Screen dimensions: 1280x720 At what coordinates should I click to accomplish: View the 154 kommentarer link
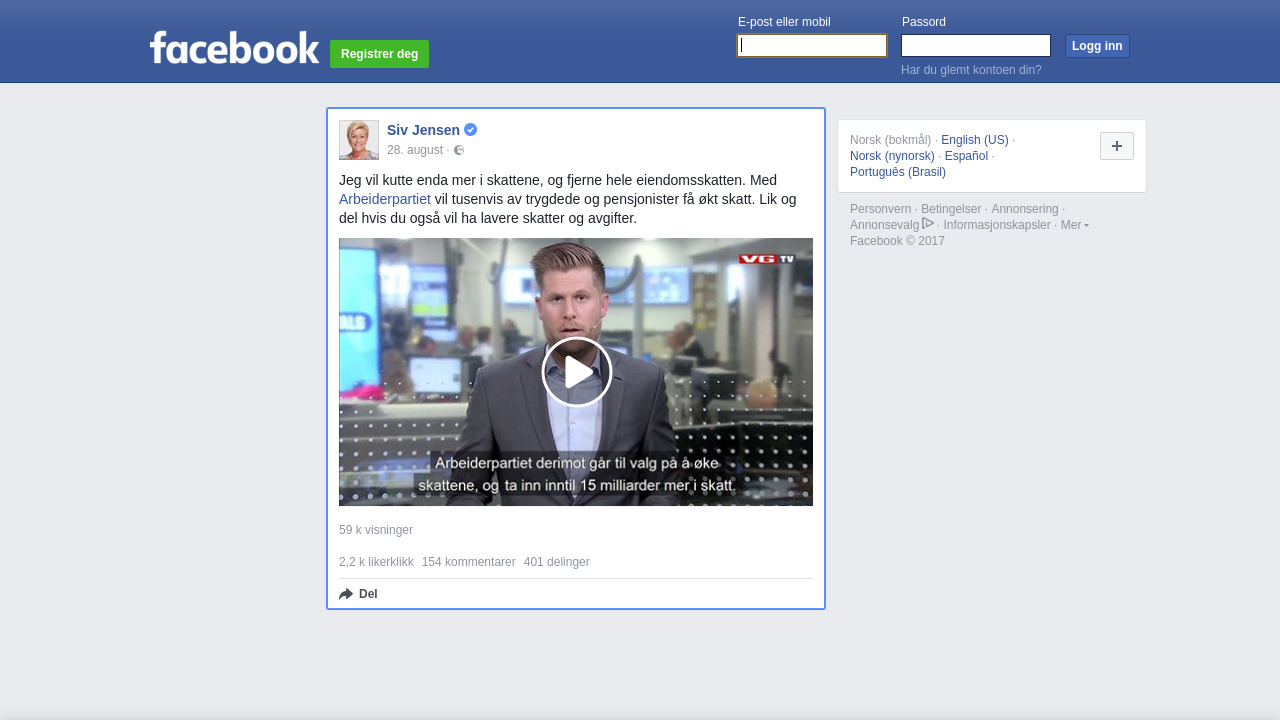pyautogui.click(x=468, y=562)
